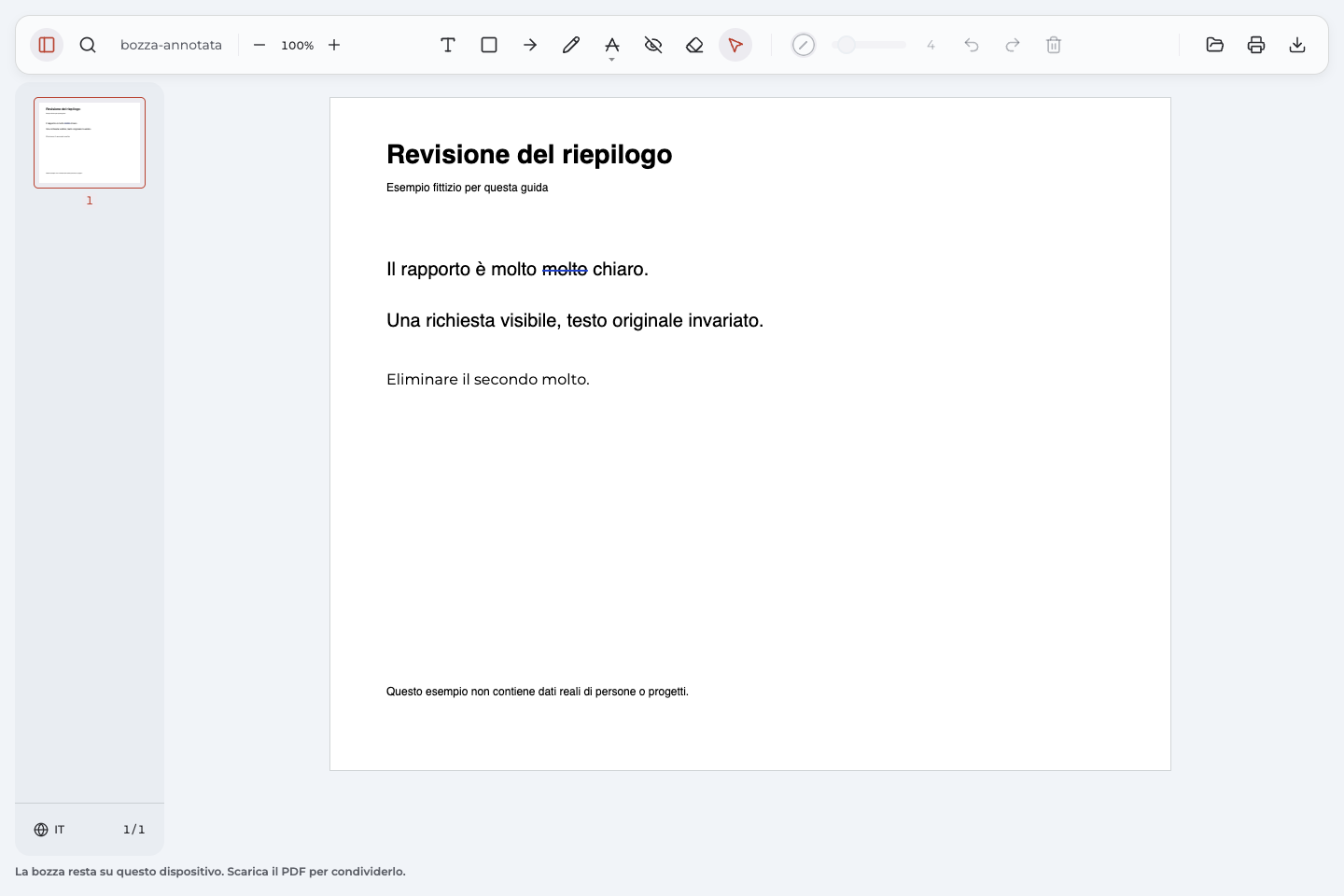This screenshot has height=896, width=1344.
Task: Click the footer "Questo esempio non contiene dati reali"
Action: click(483, 692)
